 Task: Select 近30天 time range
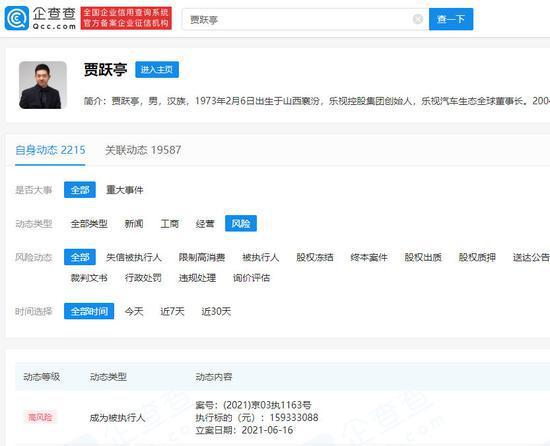(x=216, y=311)
